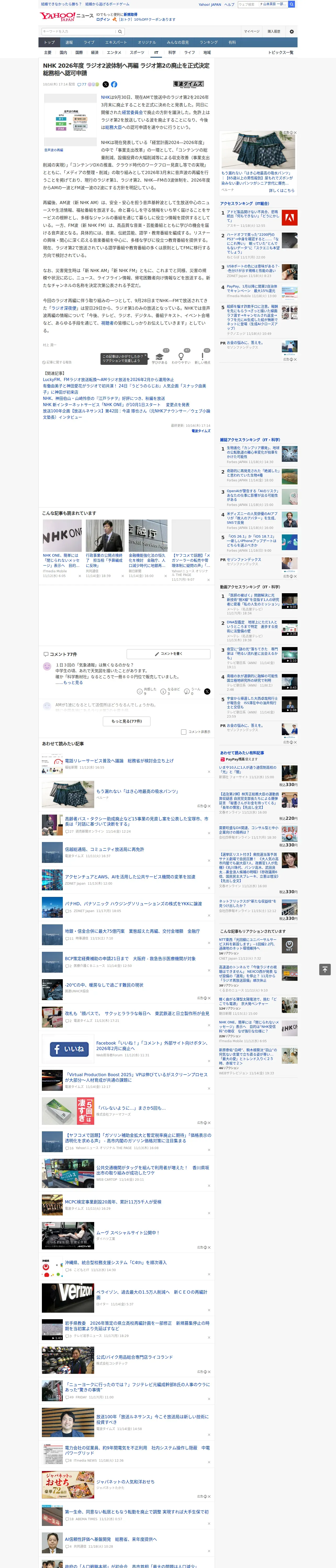The width and height of the screenshot is (336, 1568).
Task: Click the scroll-to-top arrow button
Action: click(325, 969)
